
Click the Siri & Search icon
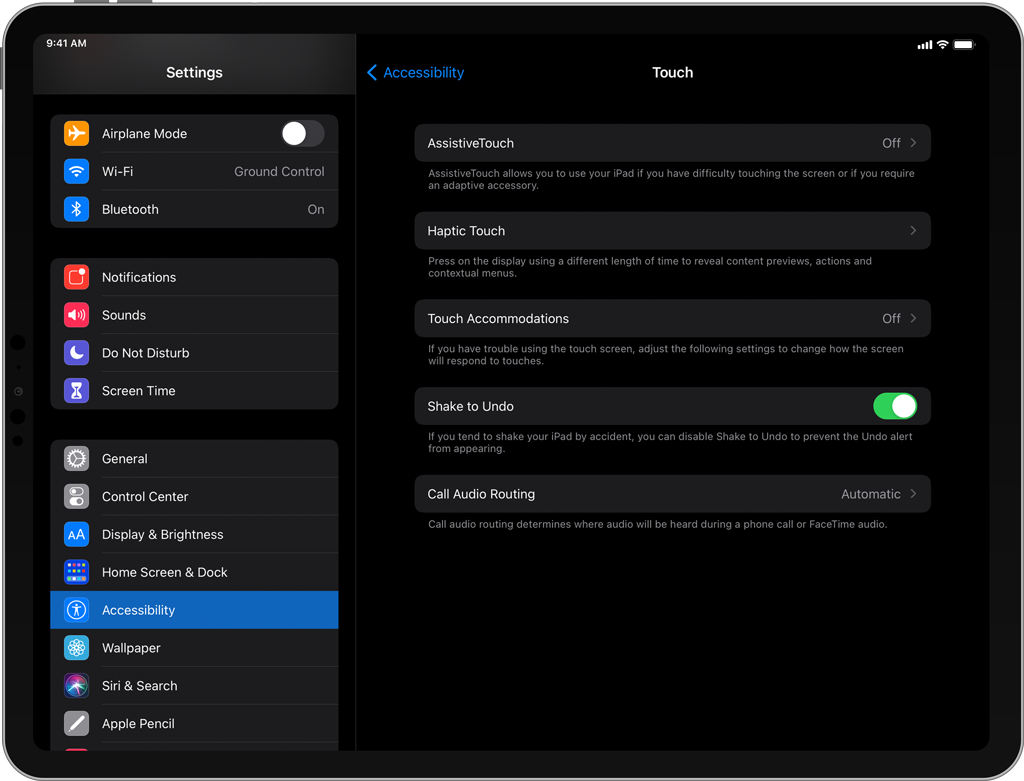[x=76, y=685]
